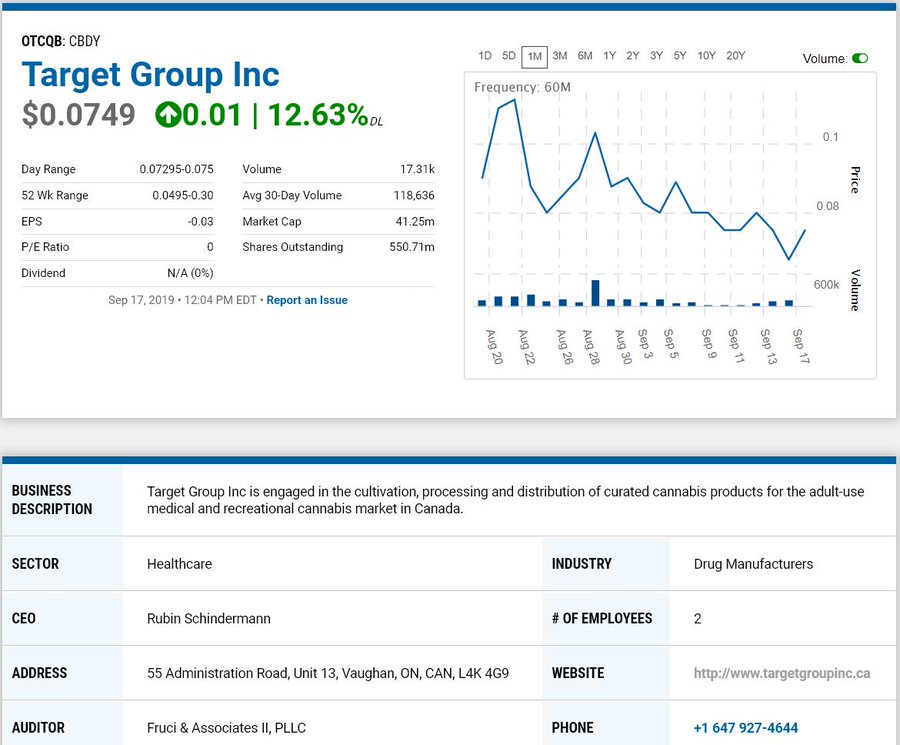Click the 52 Wk Range value 0.0495-0.30
The width and height of the screenshot is (900, 745).
coord(183,195)
